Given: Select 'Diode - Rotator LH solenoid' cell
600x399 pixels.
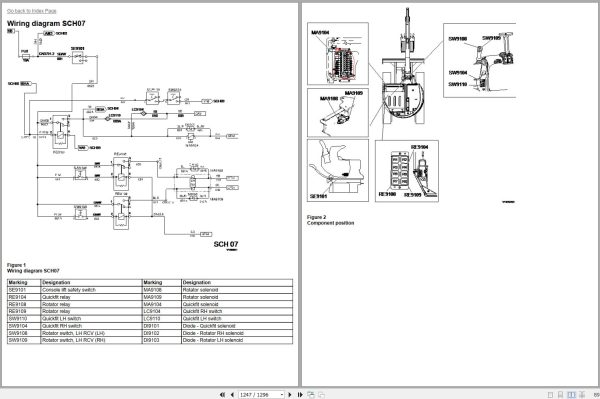Looking at the screenshot, I should pos(237,340).
